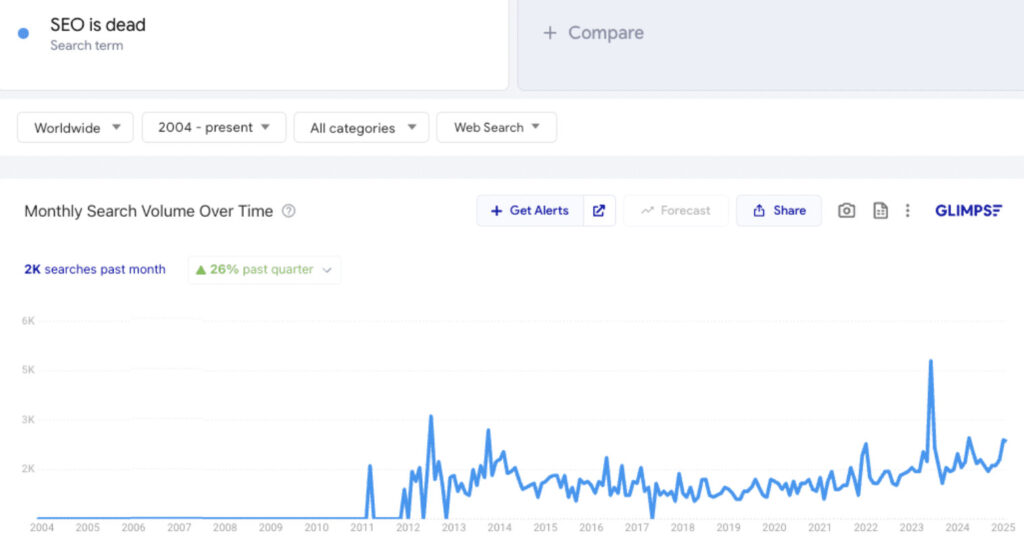Click the Glimpse logo
Screen dimensions: 1024x547
point(968,211)
